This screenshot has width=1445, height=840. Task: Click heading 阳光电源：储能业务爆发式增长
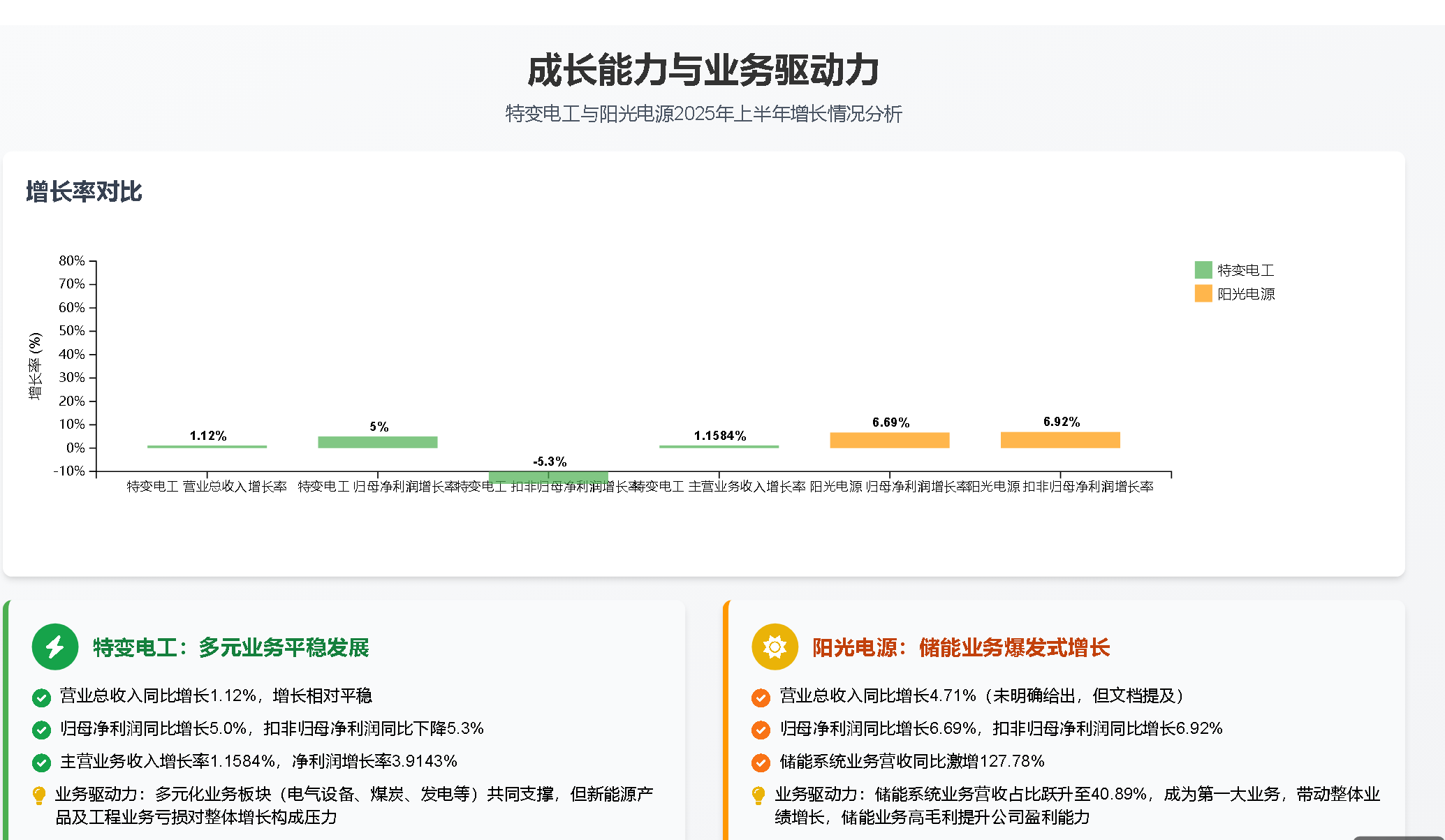click(x=960, y=647)
